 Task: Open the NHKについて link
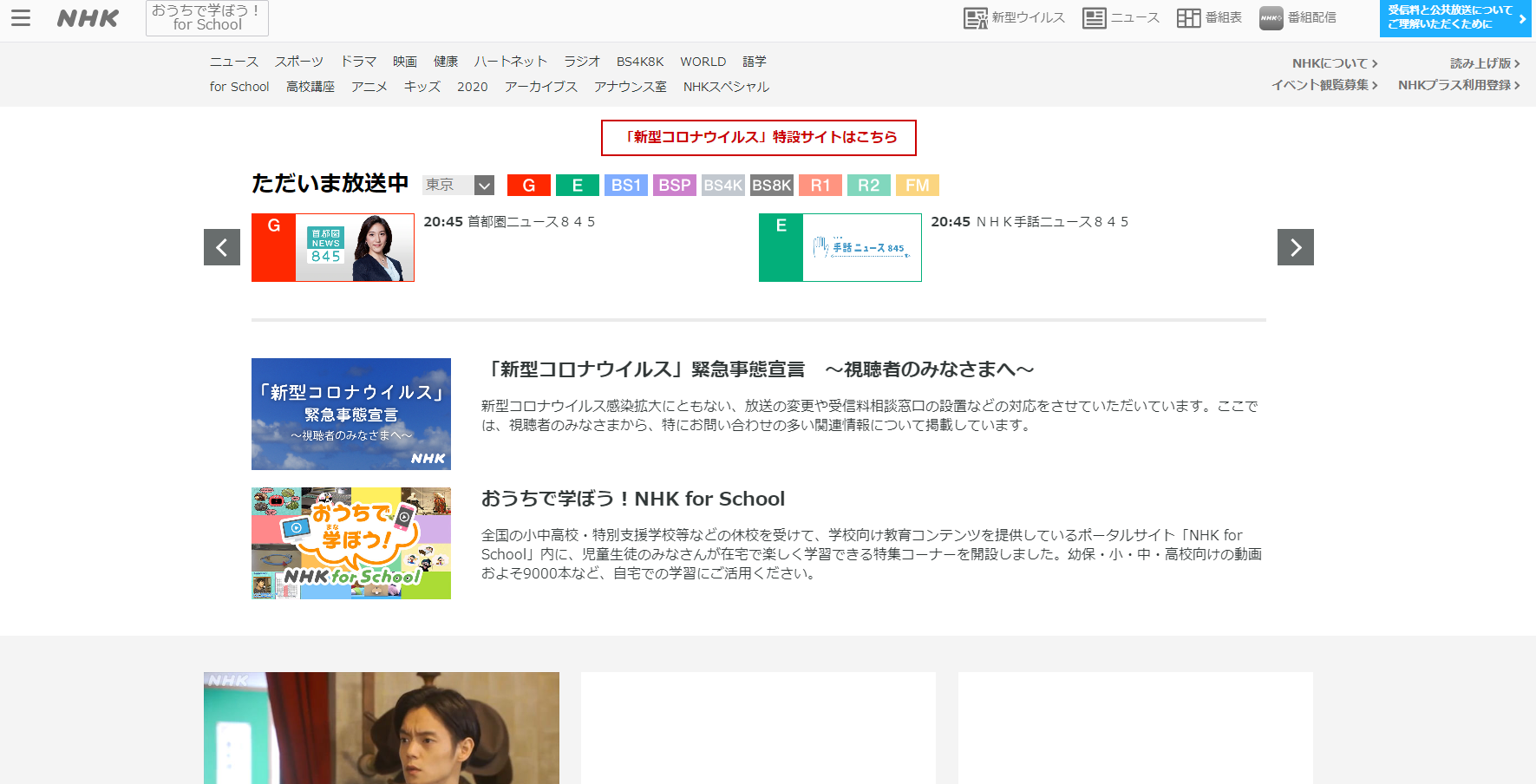coord(1335,63)
